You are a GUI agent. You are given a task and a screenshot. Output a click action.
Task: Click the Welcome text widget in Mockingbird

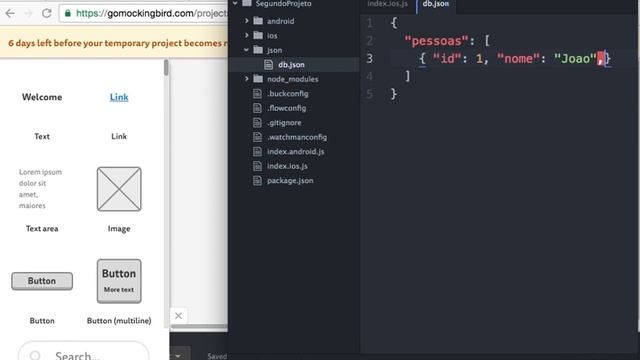42,97
